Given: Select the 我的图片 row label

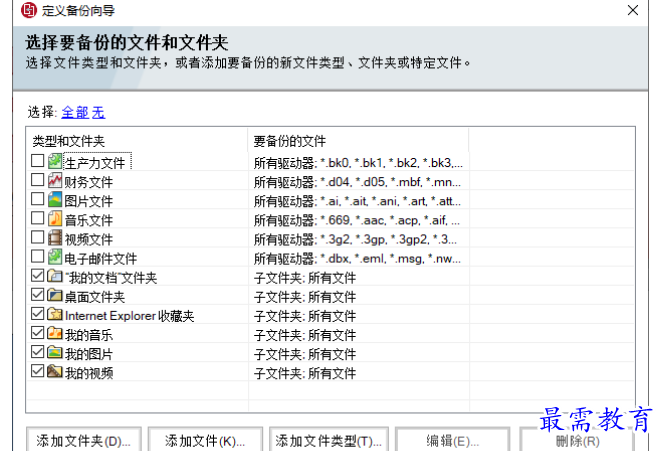Looking at the screenshot, I should click(89, 354).
